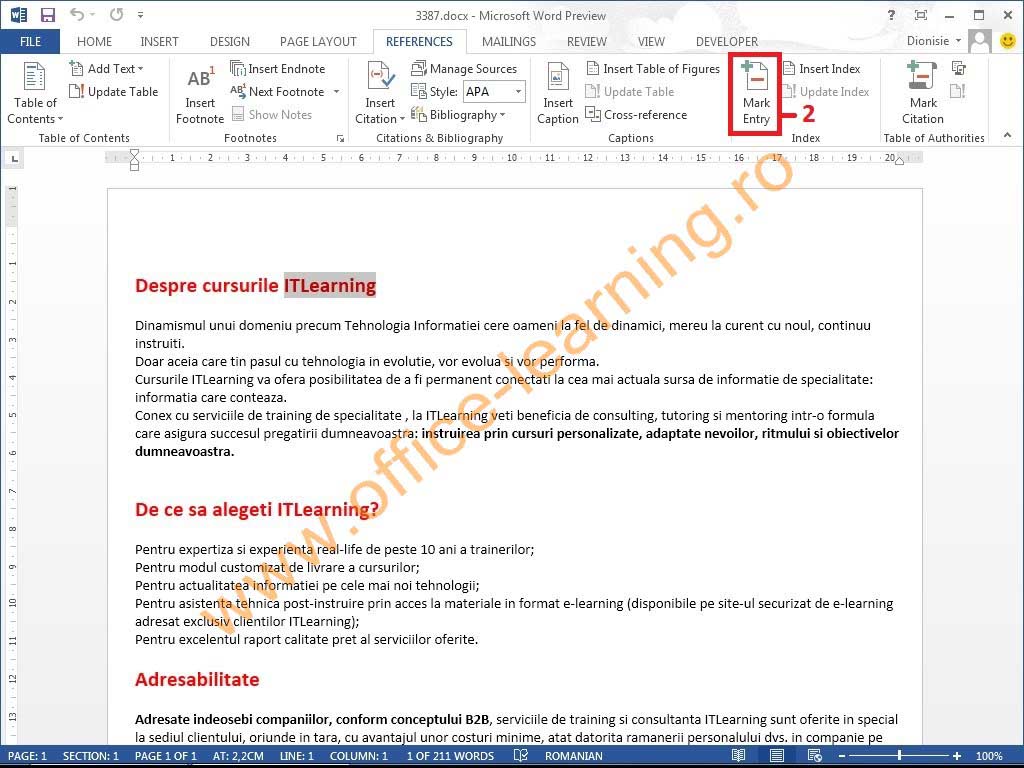Click the Mark Citation button
1024x768 pixels.
(x=922, y=93)
